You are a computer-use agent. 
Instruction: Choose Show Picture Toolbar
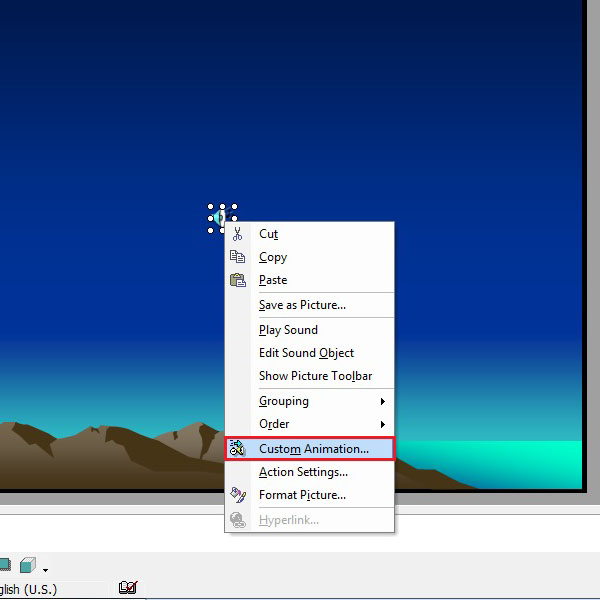[x=309, y=376]
